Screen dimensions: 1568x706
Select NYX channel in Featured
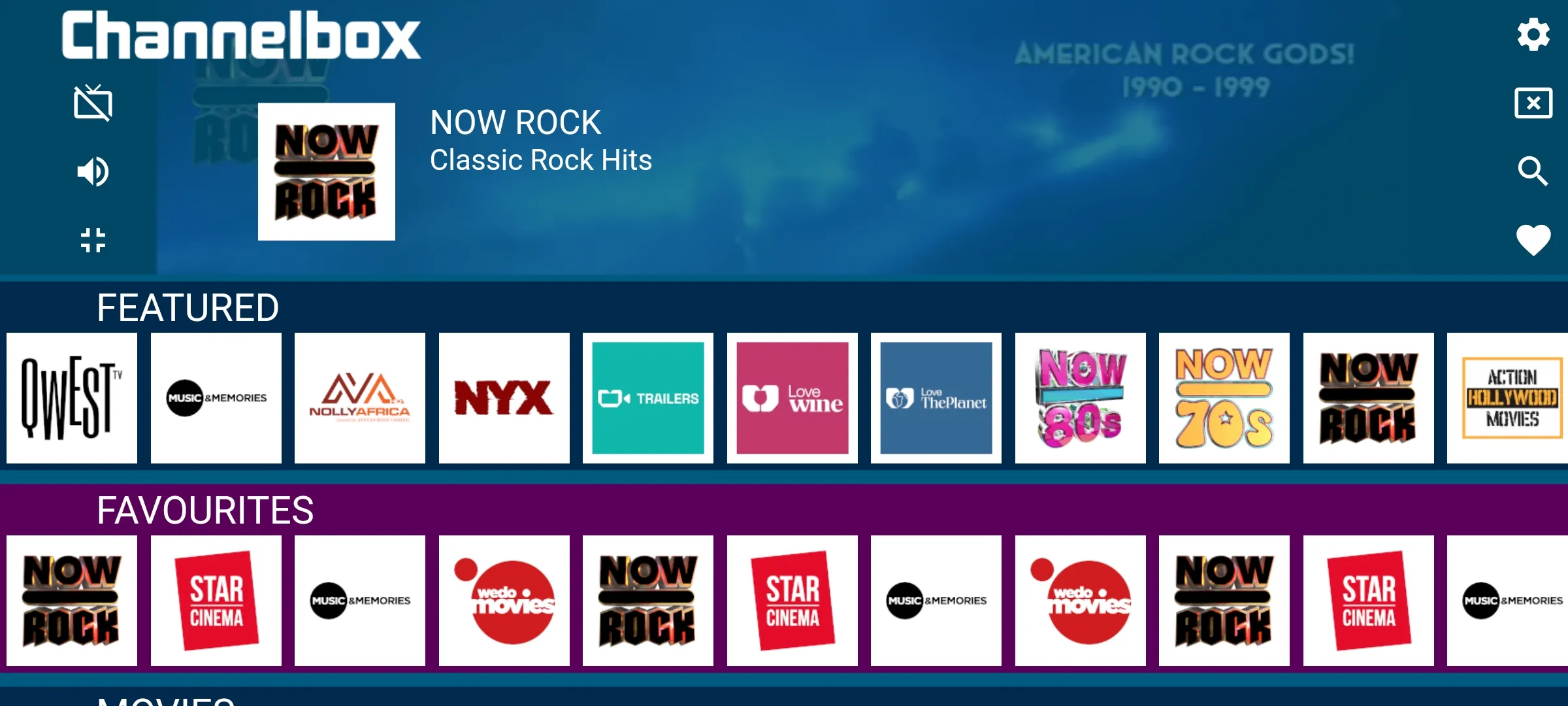coord(504,398)
